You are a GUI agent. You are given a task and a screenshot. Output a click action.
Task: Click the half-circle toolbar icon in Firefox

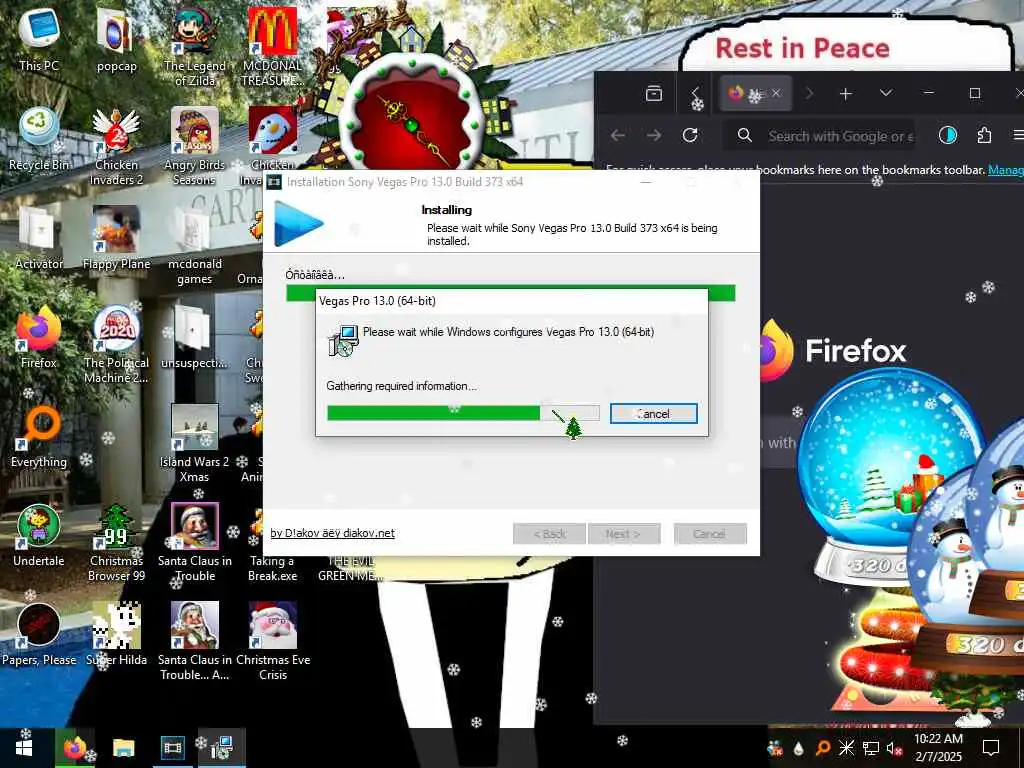coord(948,135)
